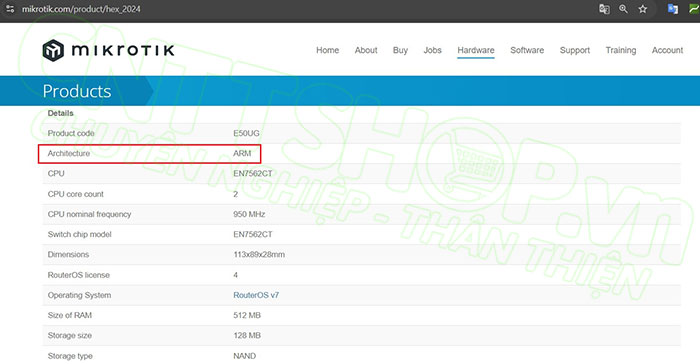This screenshot has width=700, height=364.
Task: Navigate to Jobs
Action: click(433, 50)
